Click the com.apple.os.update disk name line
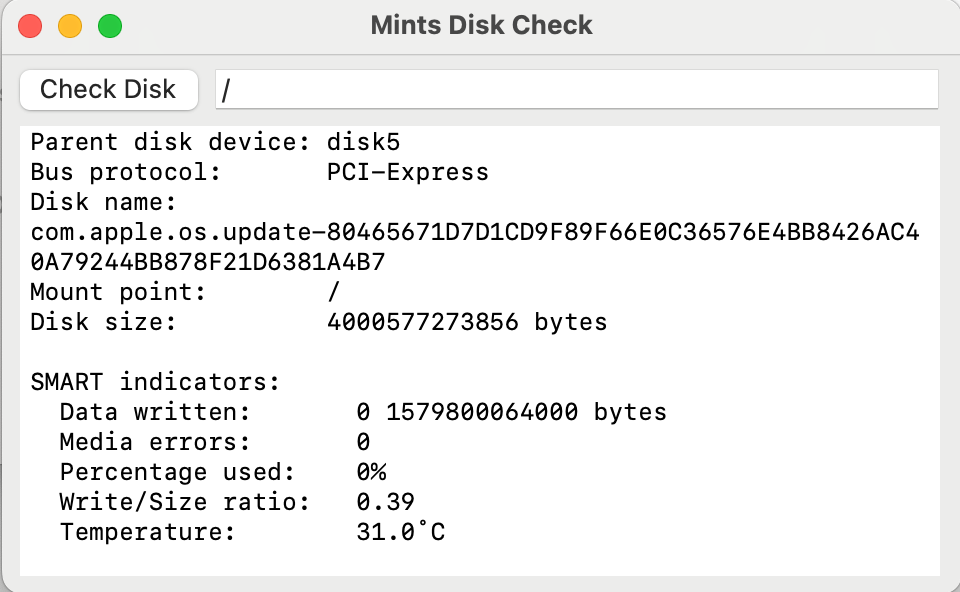This screenshot has width=960, height=592. pos(474,232)
